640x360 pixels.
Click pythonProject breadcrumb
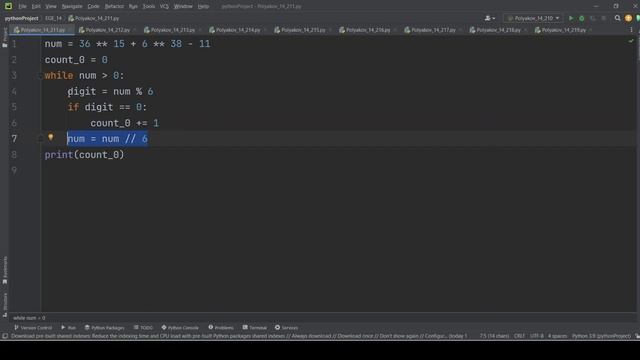(x=21, y=18)
